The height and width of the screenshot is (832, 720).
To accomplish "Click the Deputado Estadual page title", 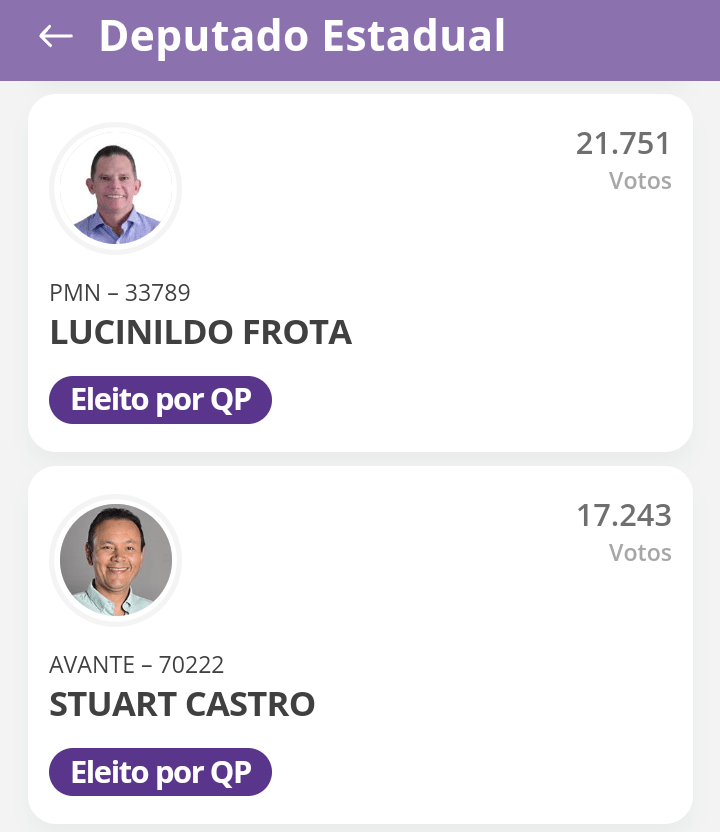I will click(x=302, y=37).
